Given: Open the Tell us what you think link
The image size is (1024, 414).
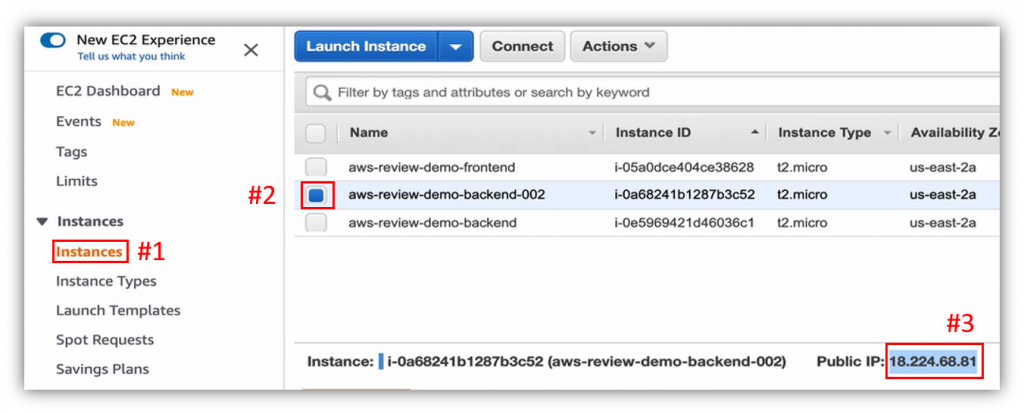Looking at the screenshot, I should point(131,57).
